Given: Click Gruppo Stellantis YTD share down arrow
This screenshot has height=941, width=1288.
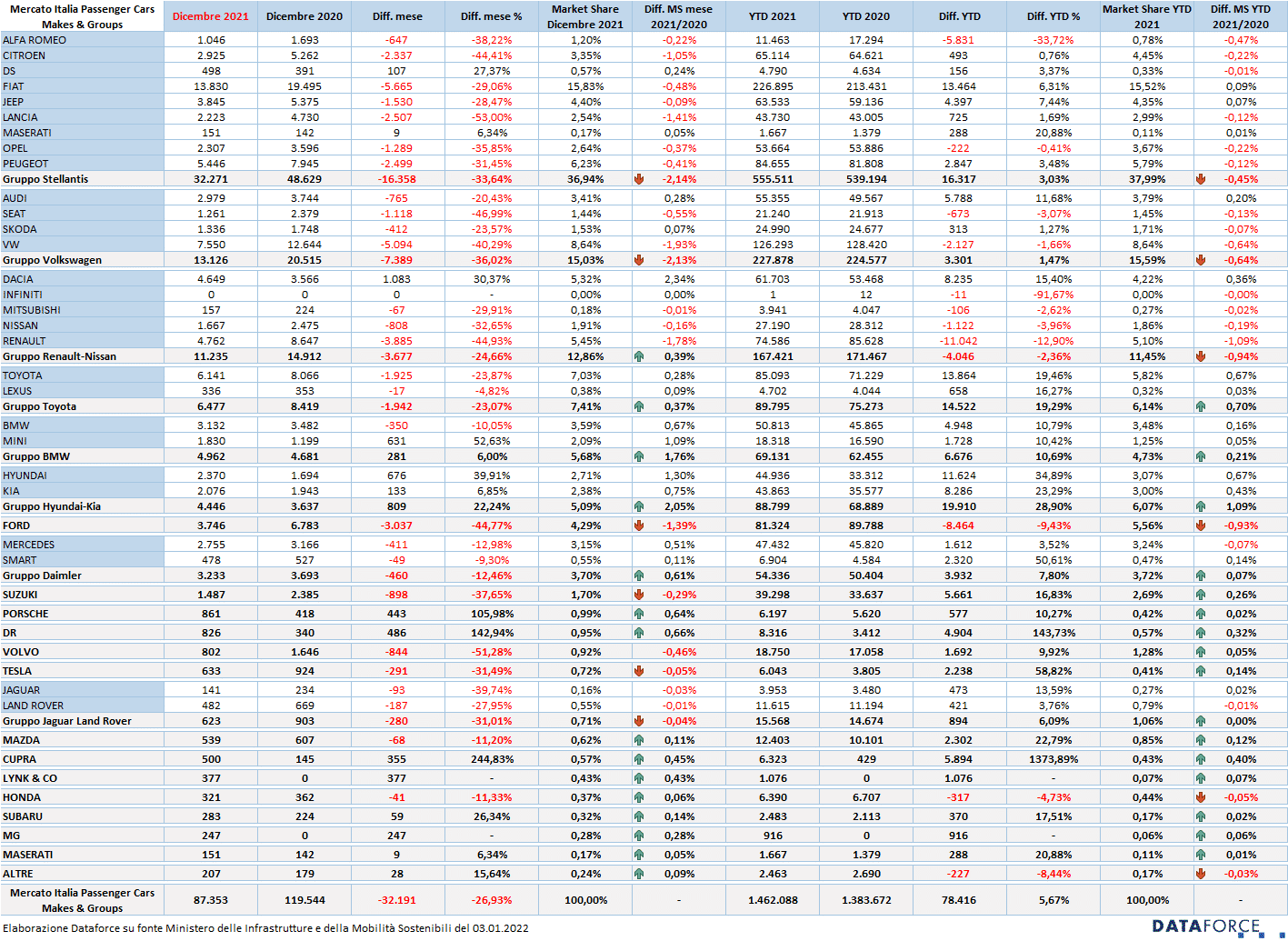Looking at the screenshot, I should [1201, 179].
